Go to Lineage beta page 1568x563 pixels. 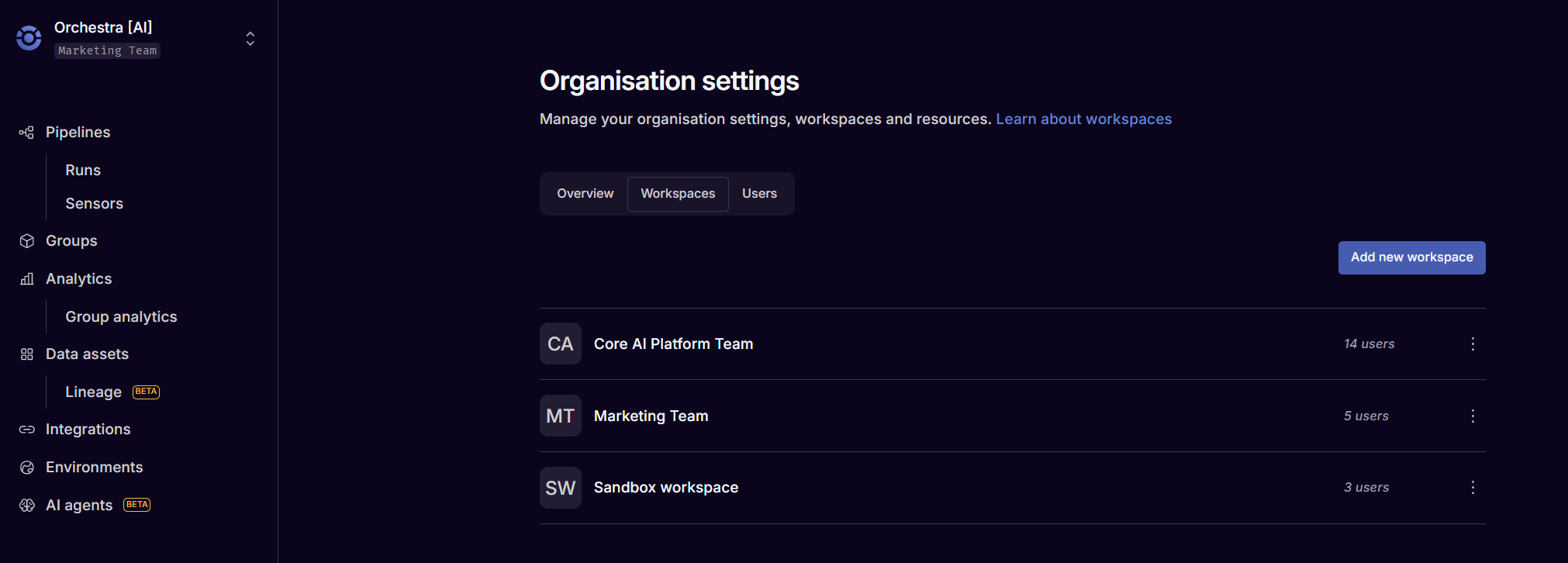pyautogui.click(x=94, y=392)
